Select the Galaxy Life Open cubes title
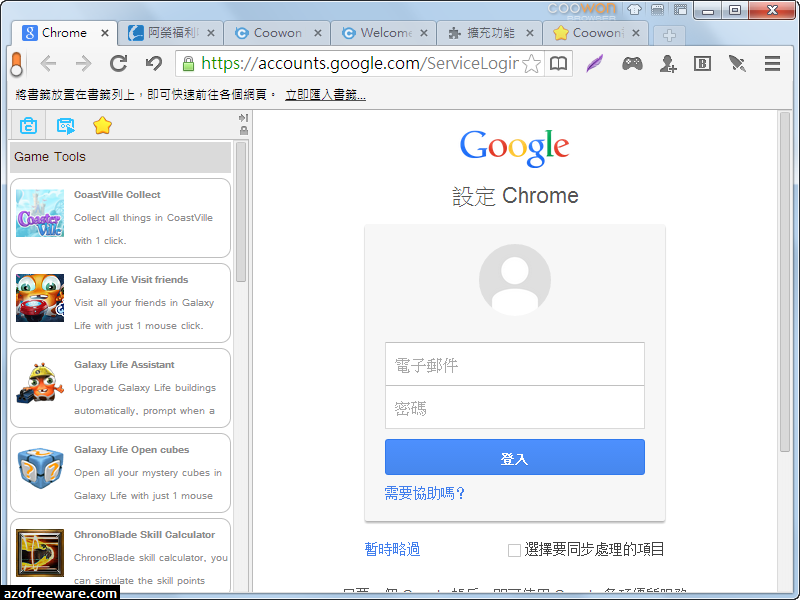 click(132, 450)
